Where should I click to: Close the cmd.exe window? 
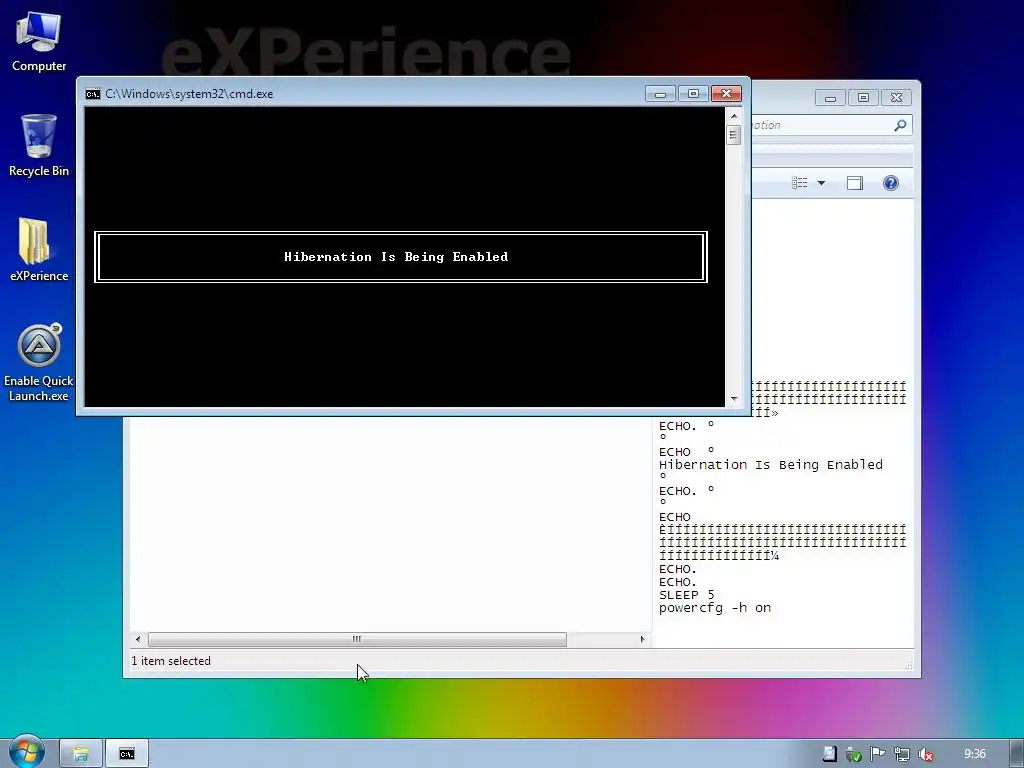pyautogui.click(x=726, y=94)
